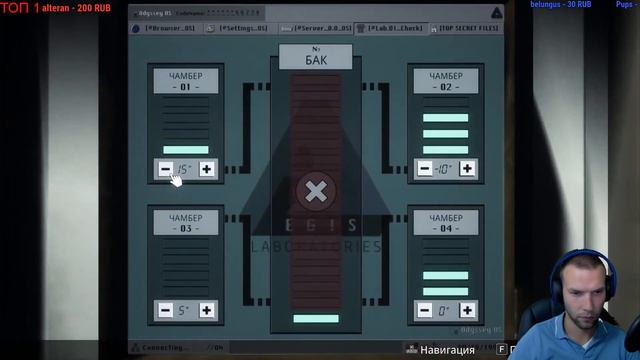Click the Chamber 03 label plate
Image resolution: width=640 pixels, height=360 pixels.
[x=186, y=222]
